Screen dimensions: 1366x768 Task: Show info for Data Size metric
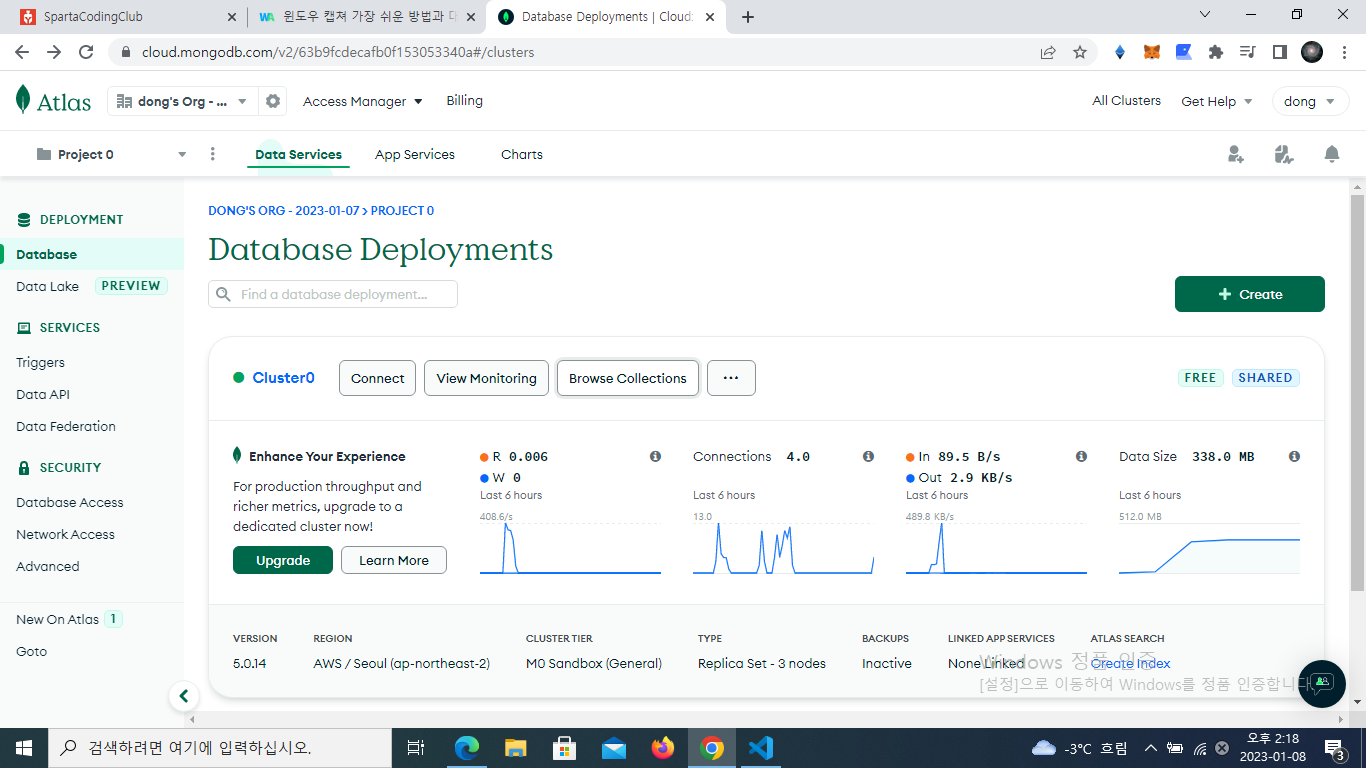coord(1294,456)
